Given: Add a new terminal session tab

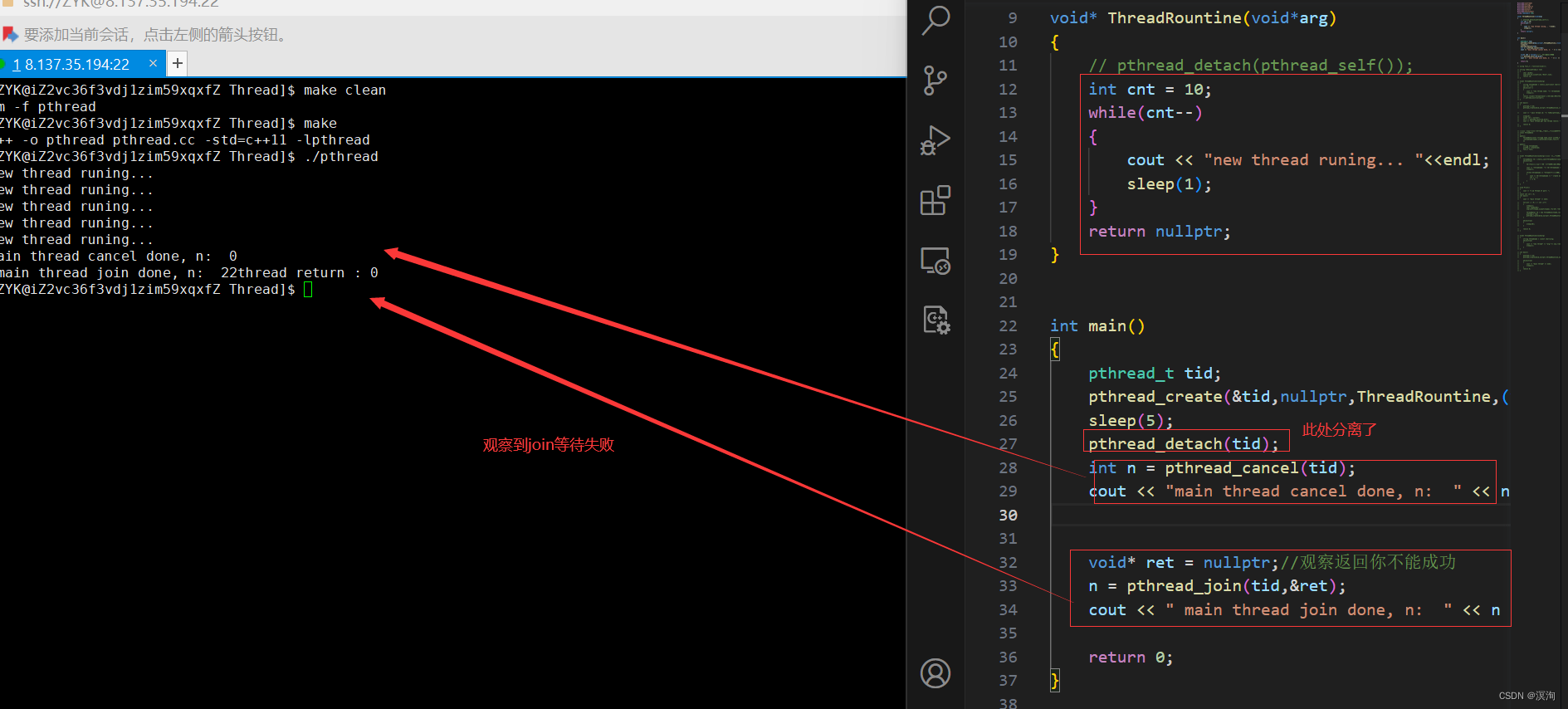Looking at the screenshot, I should [x=177, y=63].
